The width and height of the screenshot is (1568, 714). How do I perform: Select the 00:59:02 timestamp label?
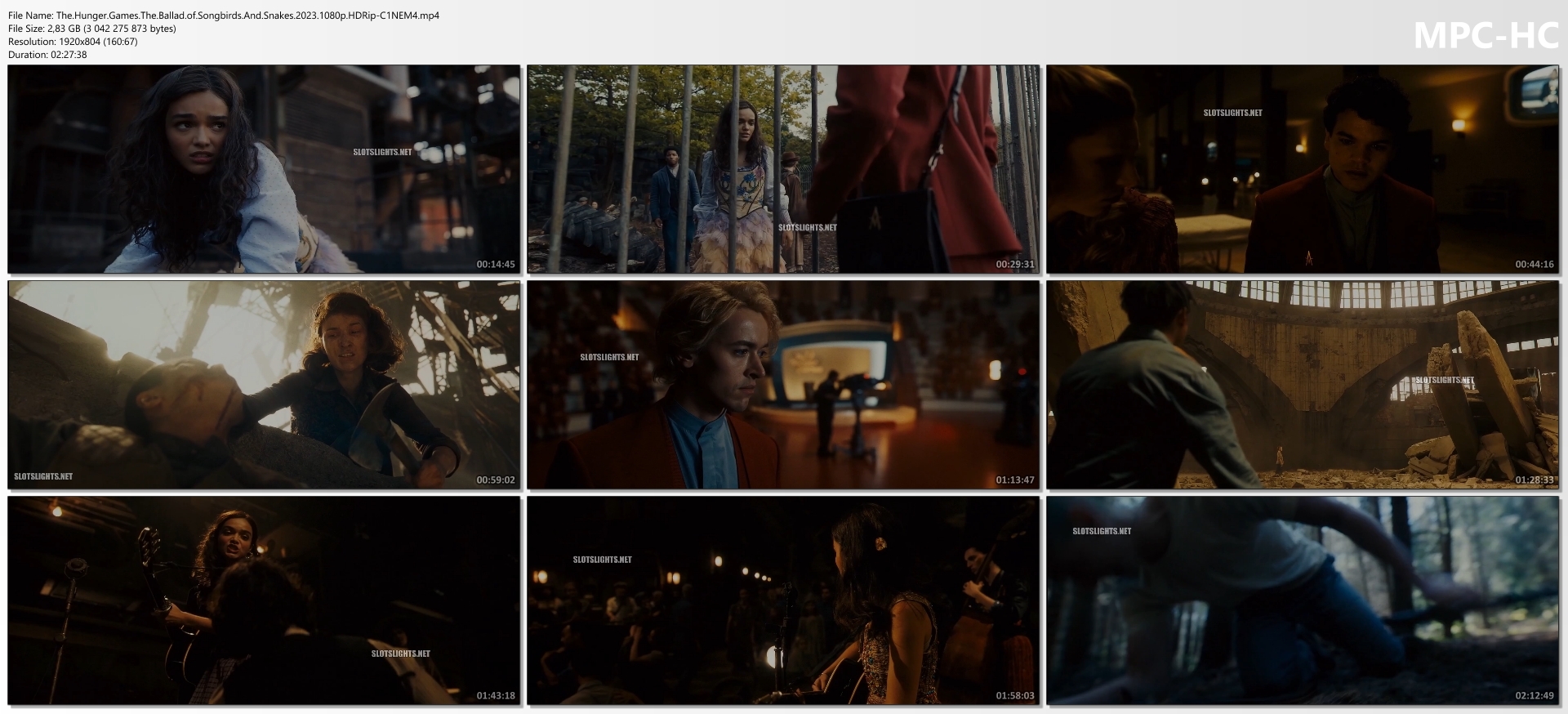[496, 480]
